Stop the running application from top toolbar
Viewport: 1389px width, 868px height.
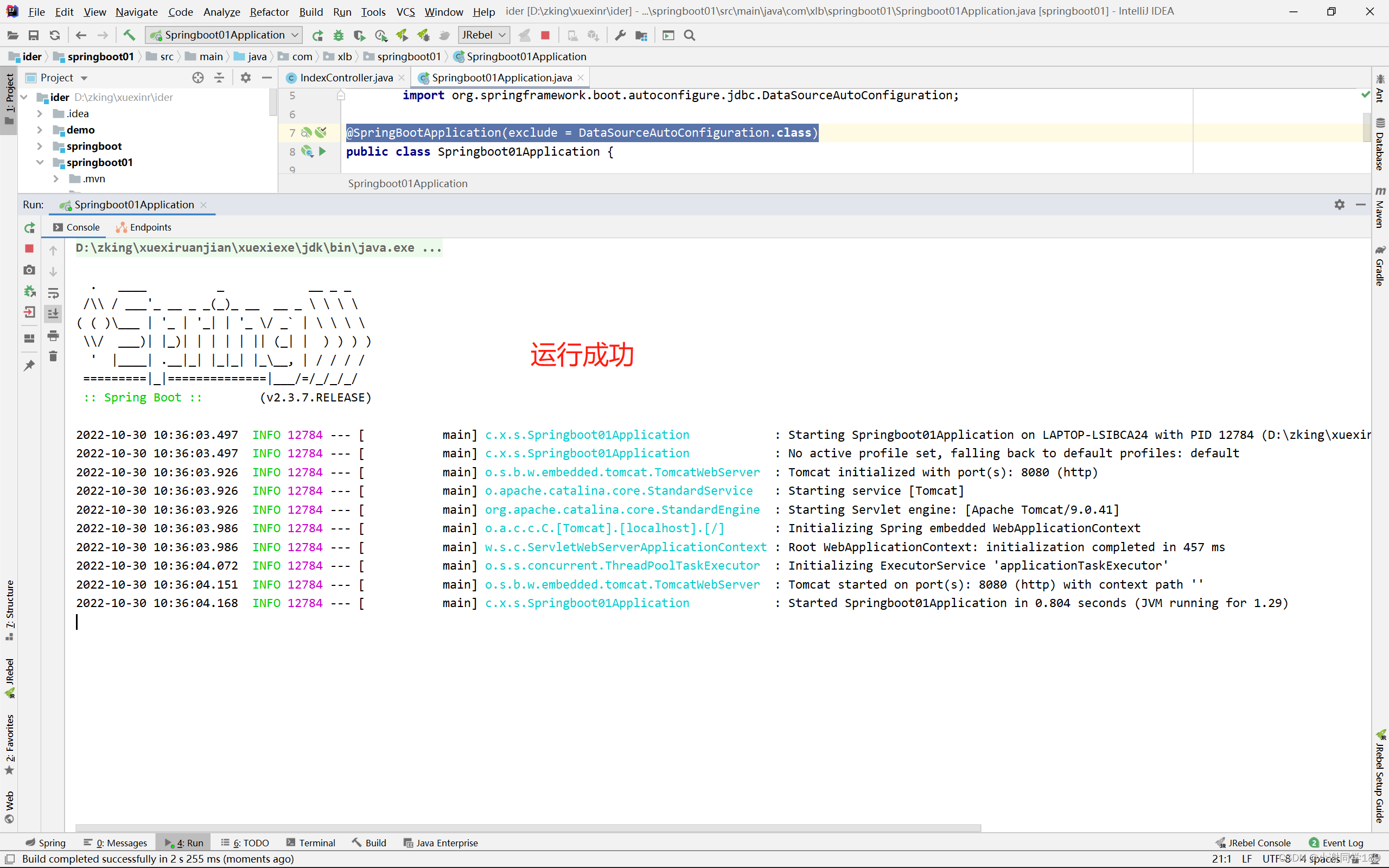[x=545, y=36]
